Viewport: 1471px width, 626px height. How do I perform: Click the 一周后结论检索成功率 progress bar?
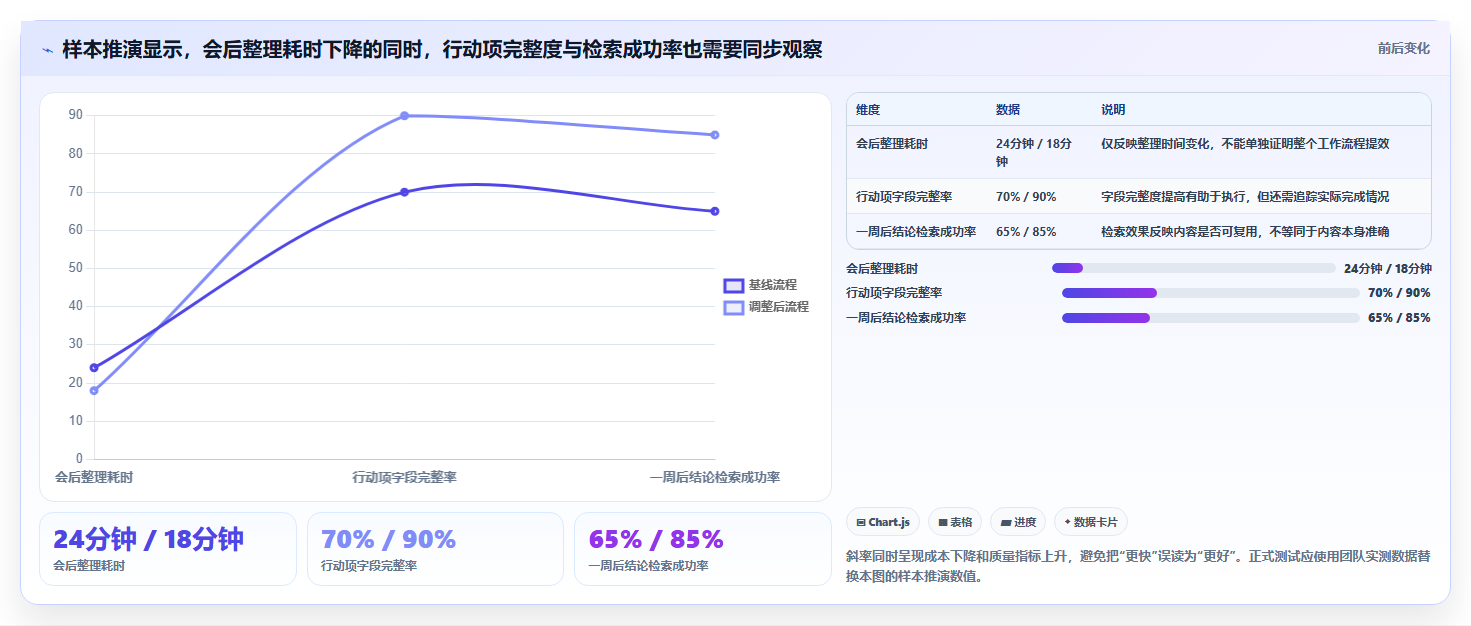pos(1211,318)
